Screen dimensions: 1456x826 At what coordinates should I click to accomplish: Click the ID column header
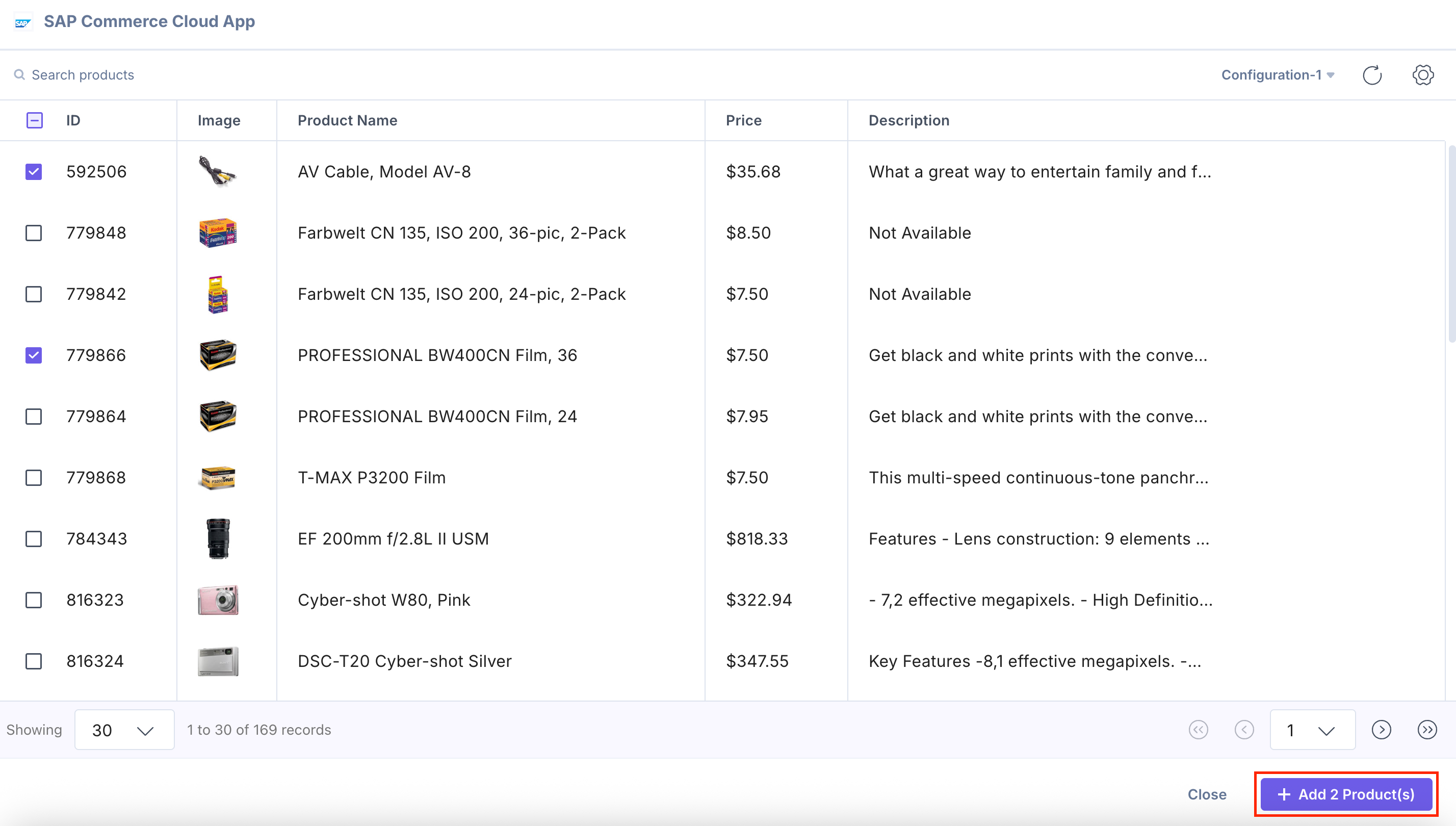tap(73, 120)
